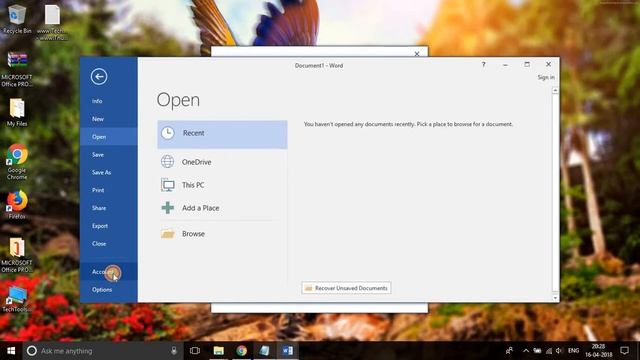Click the Sign in link
Image resolution: width=640 pixels, height=360 pixels.
pos(546,77)
